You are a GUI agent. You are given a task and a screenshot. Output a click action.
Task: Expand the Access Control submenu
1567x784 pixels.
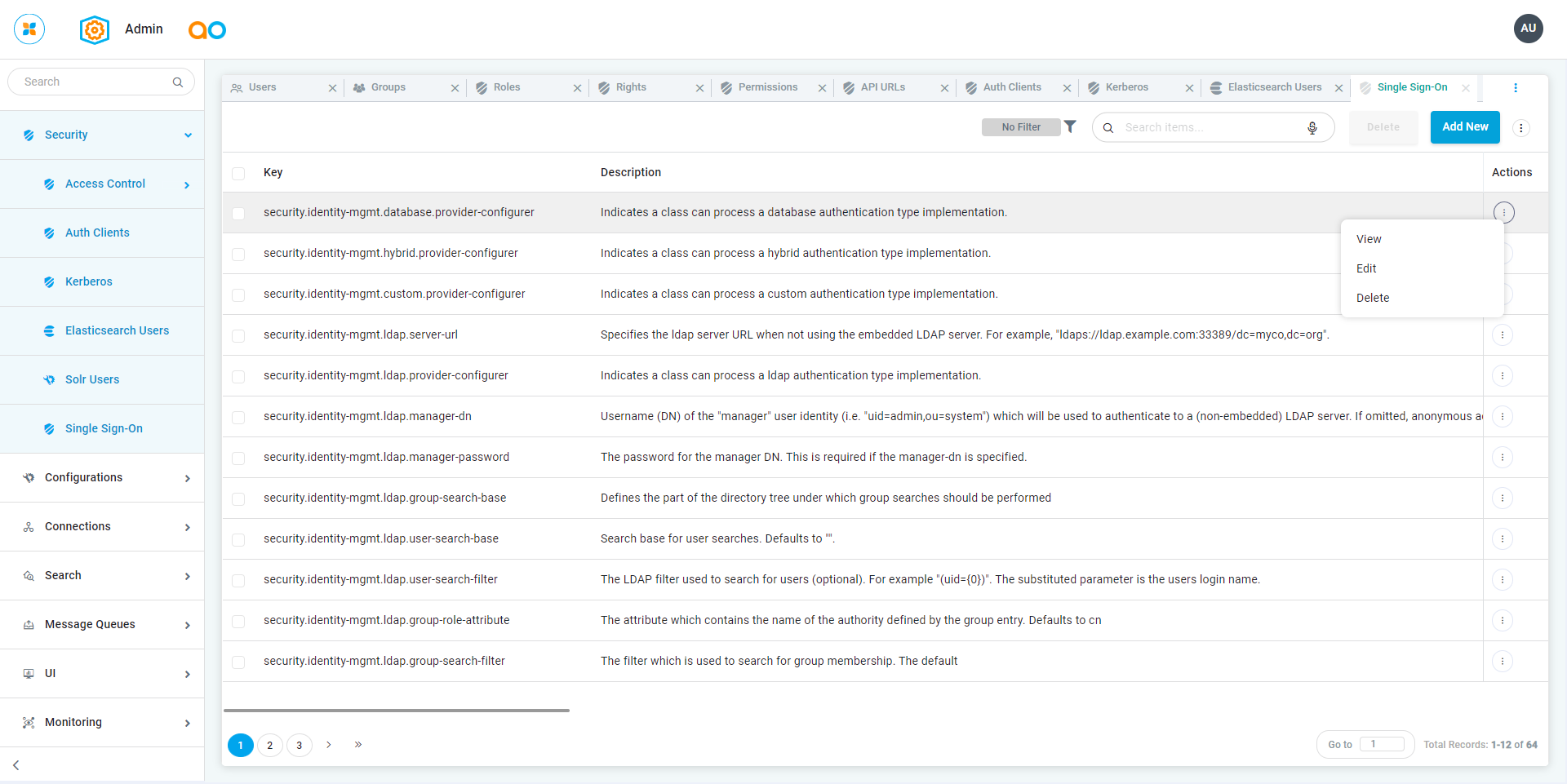click(187, 185)
